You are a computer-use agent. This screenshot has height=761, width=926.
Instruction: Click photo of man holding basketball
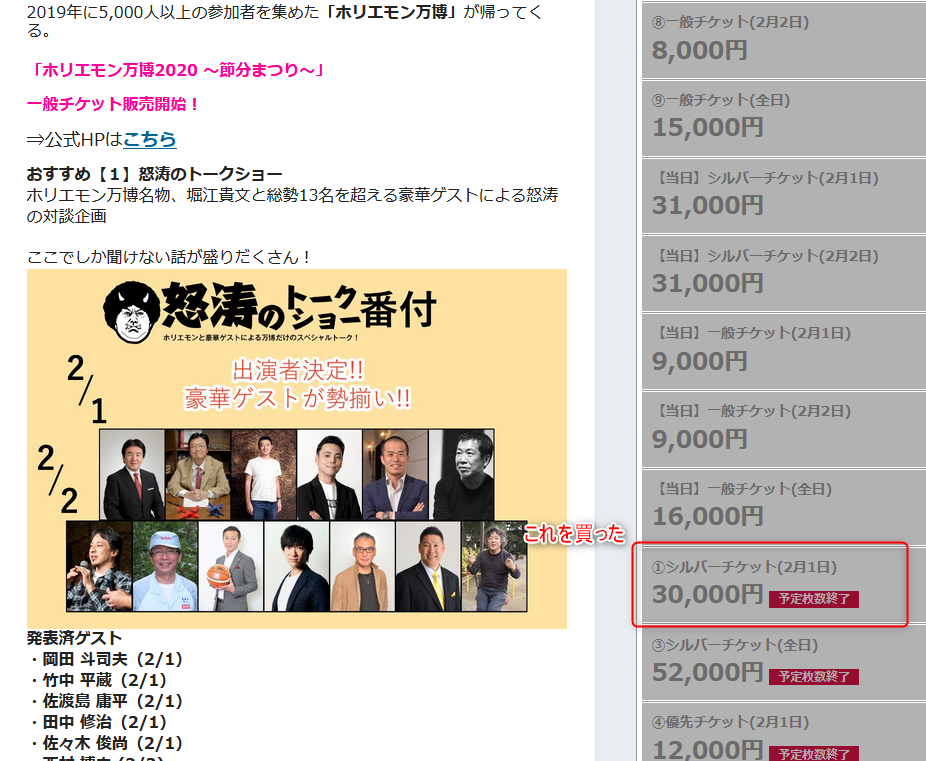coord(230,567)
